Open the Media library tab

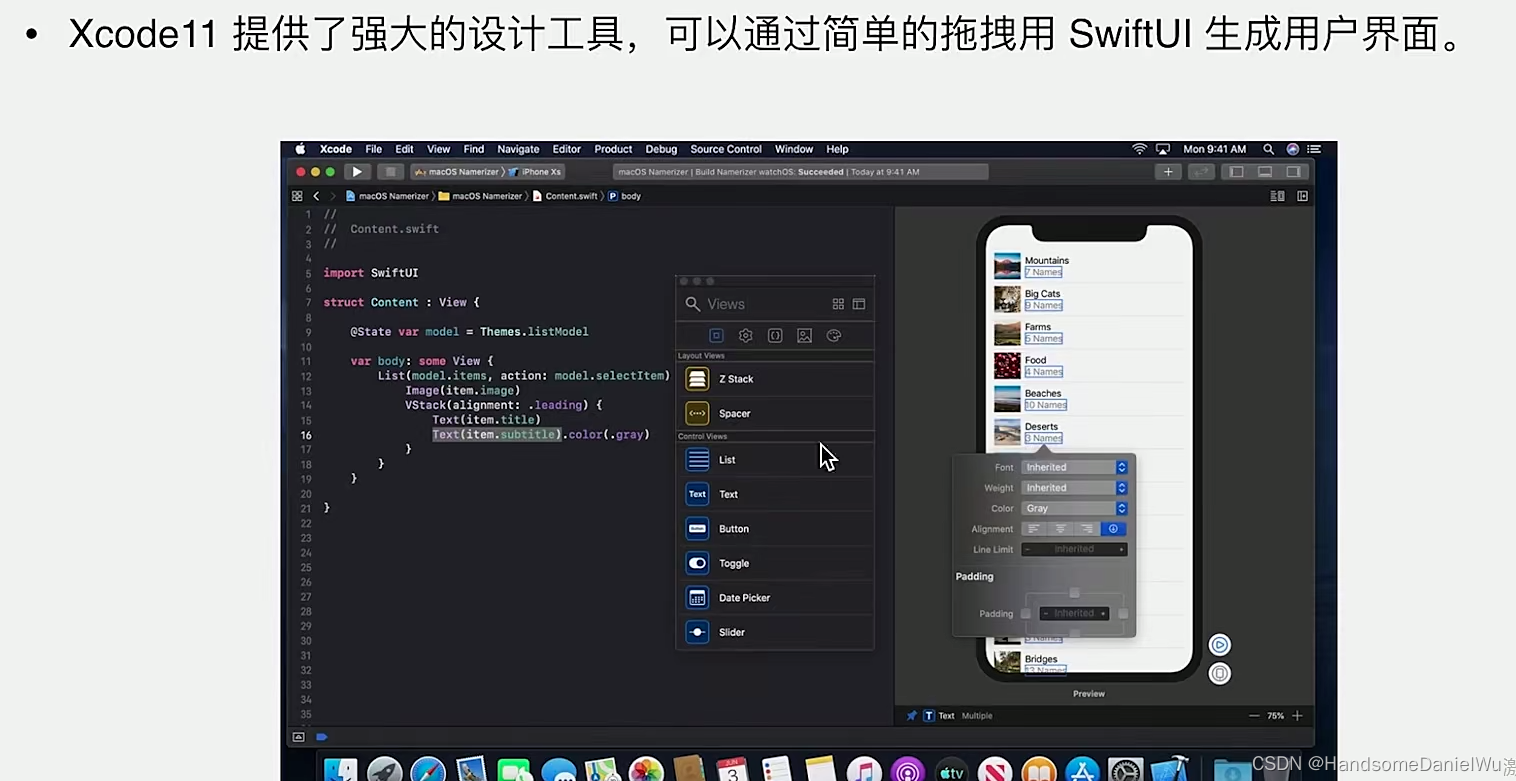pyautogui.click(x=804, y=335)
